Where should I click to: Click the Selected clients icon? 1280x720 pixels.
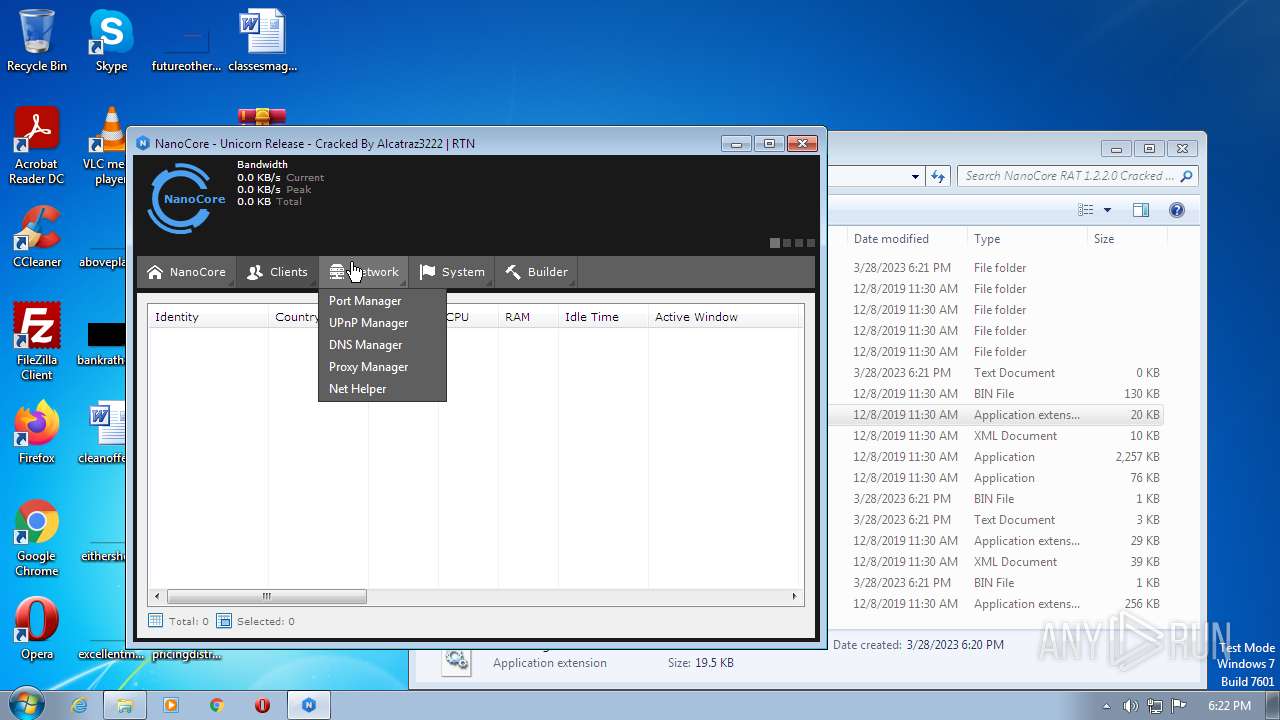point(224,621)
